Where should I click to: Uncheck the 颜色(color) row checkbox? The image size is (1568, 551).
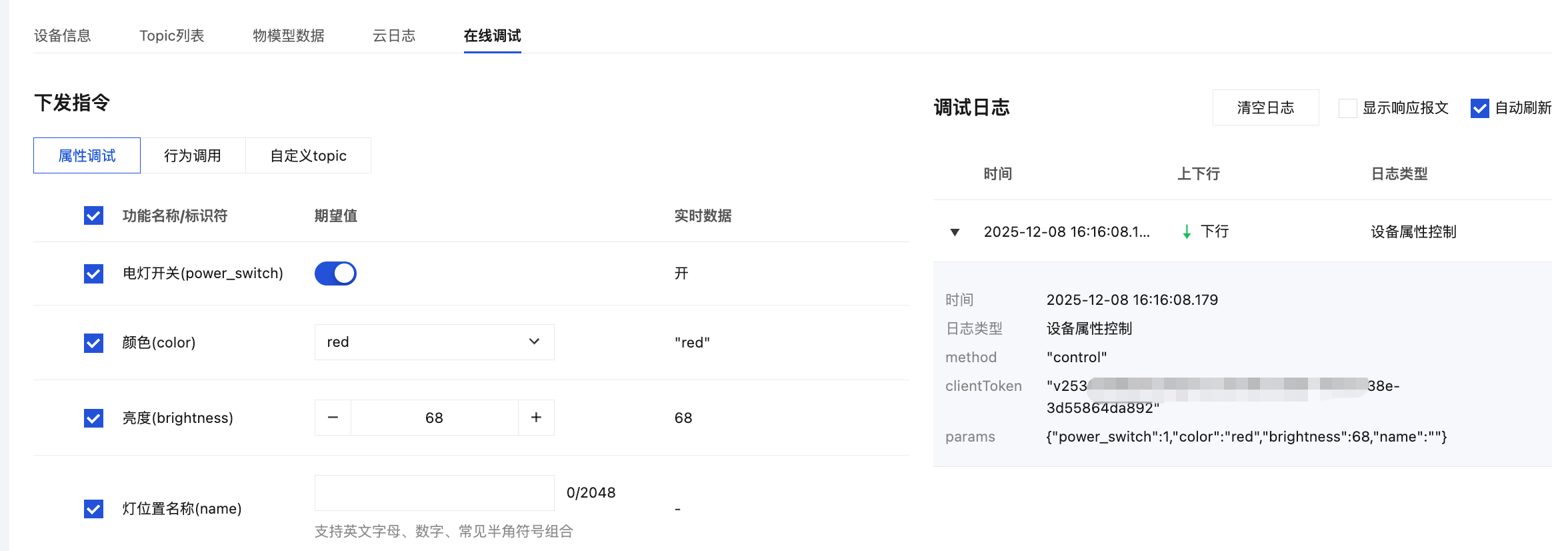point(94,343)
